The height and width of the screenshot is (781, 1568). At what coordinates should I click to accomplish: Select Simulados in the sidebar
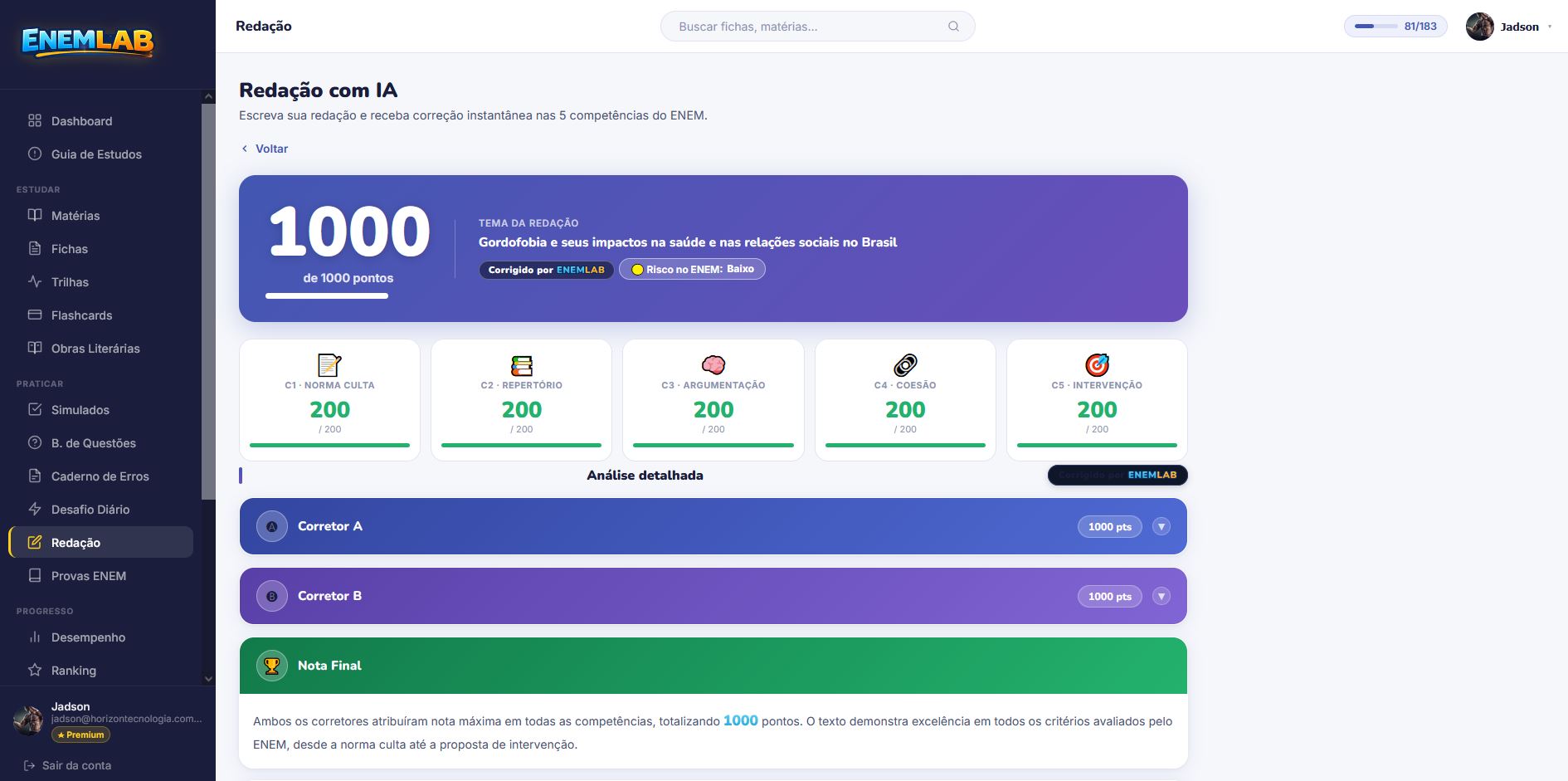tap(100, 409)
